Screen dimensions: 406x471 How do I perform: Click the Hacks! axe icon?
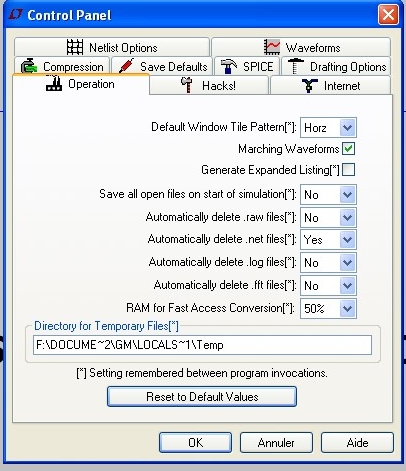coord(187,85)
